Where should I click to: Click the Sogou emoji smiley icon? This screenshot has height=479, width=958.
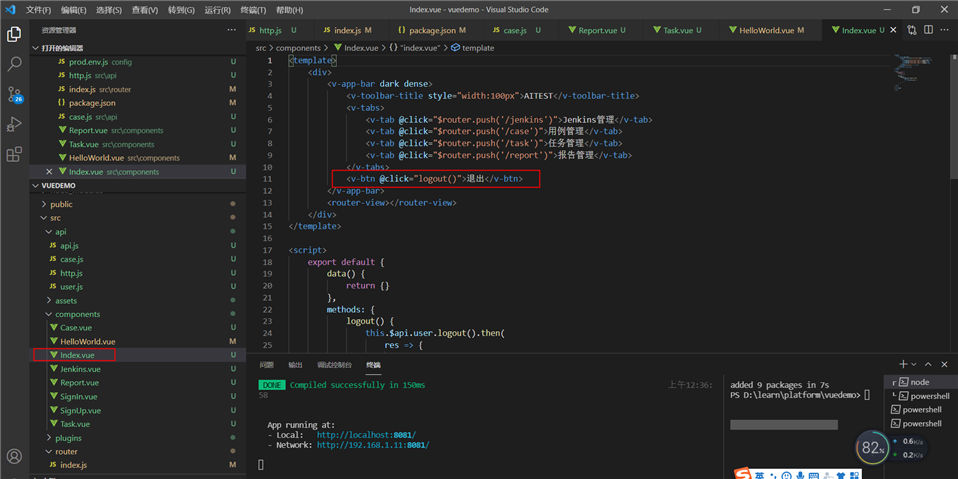pyautogui.click(x=784, y=475)
